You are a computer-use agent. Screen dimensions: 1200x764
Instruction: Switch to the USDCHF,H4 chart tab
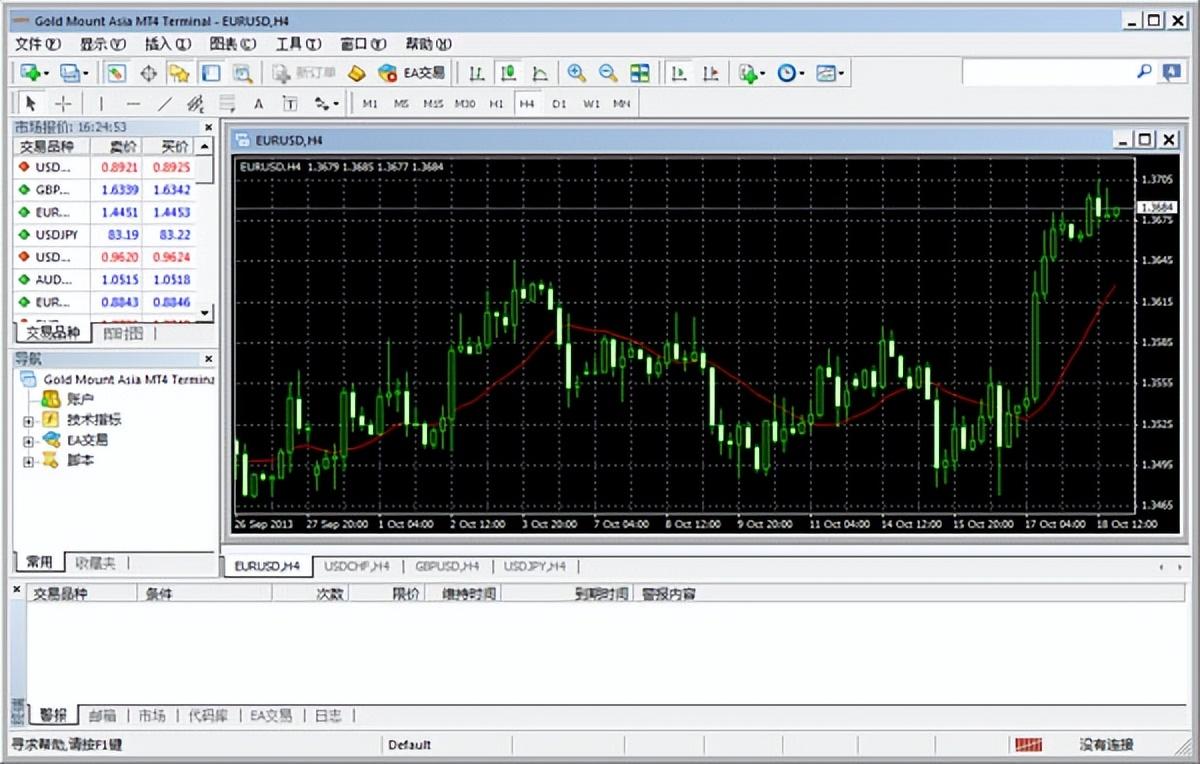click(357, 566)
